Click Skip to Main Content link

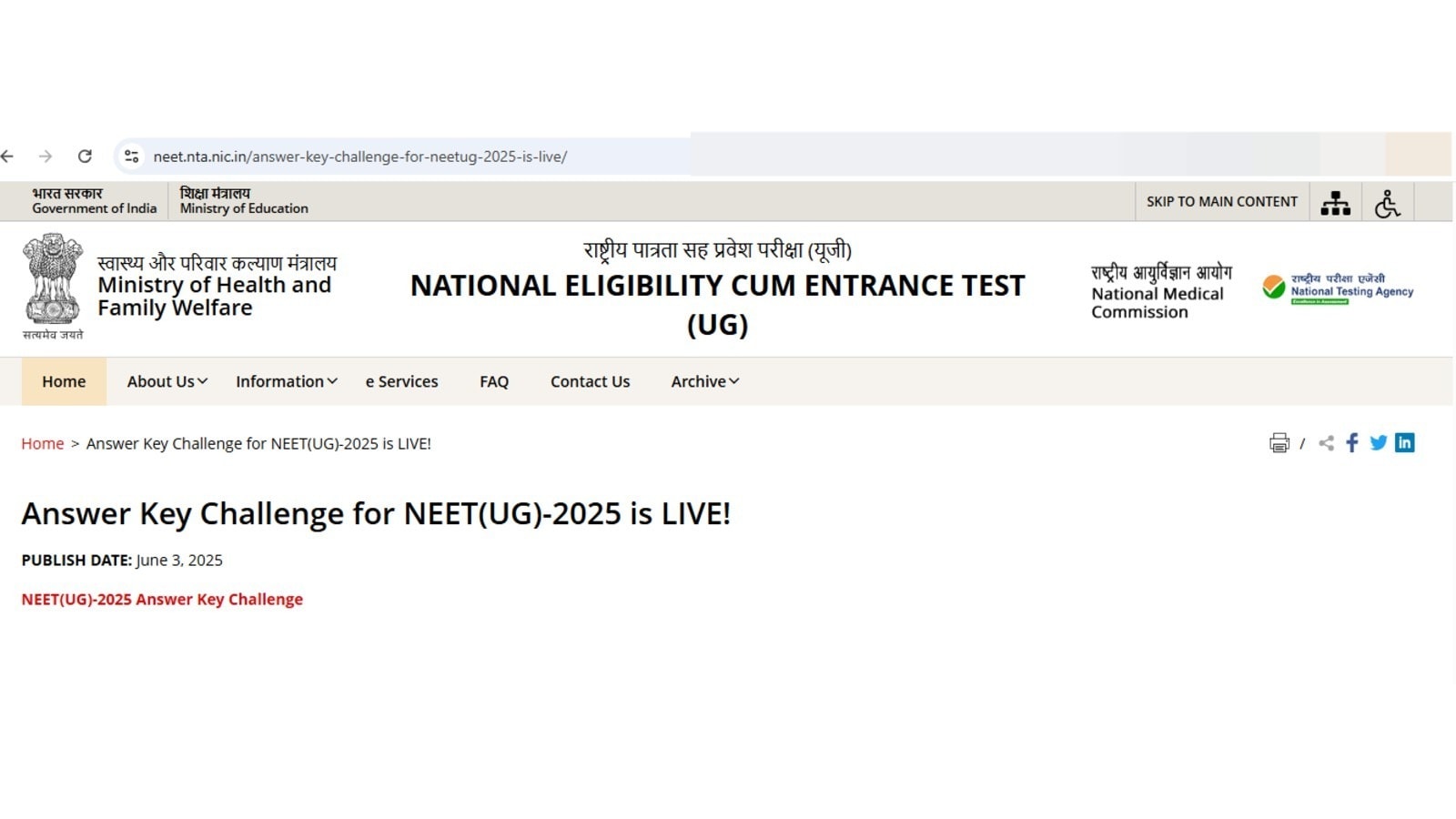tap(1222, 202)
